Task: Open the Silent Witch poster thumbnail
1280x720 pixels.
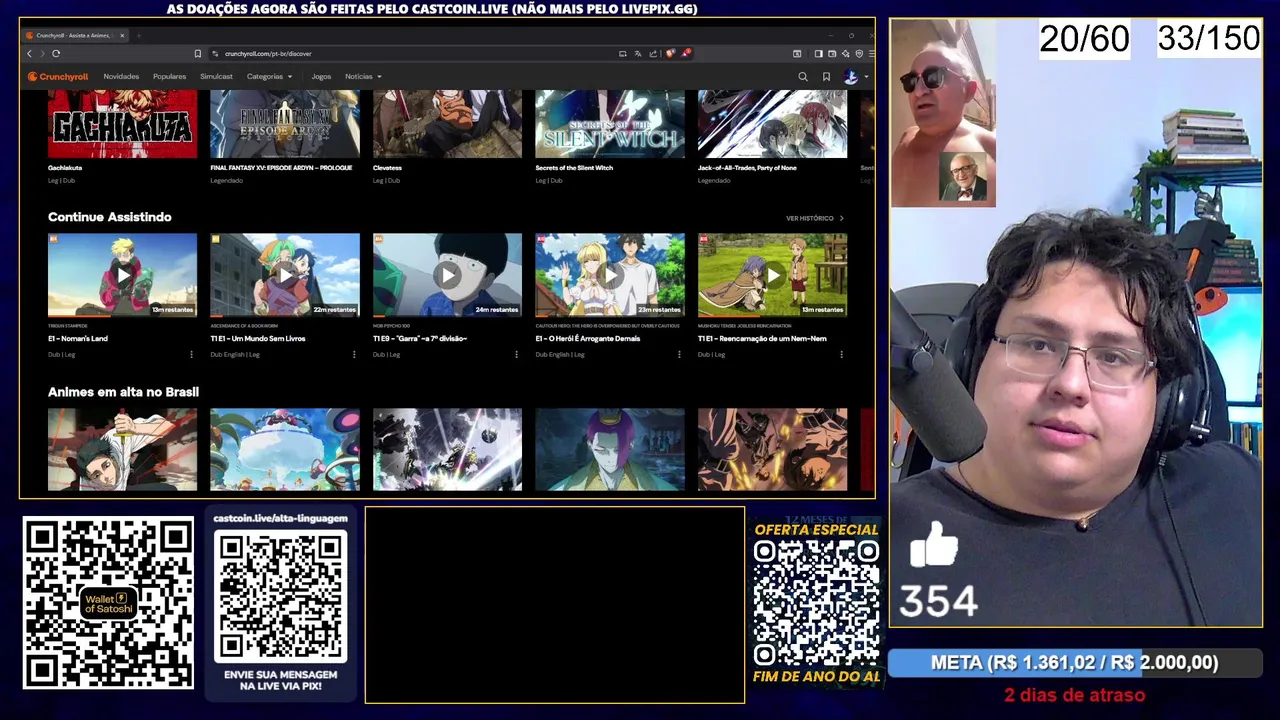Action: [610, 124]
